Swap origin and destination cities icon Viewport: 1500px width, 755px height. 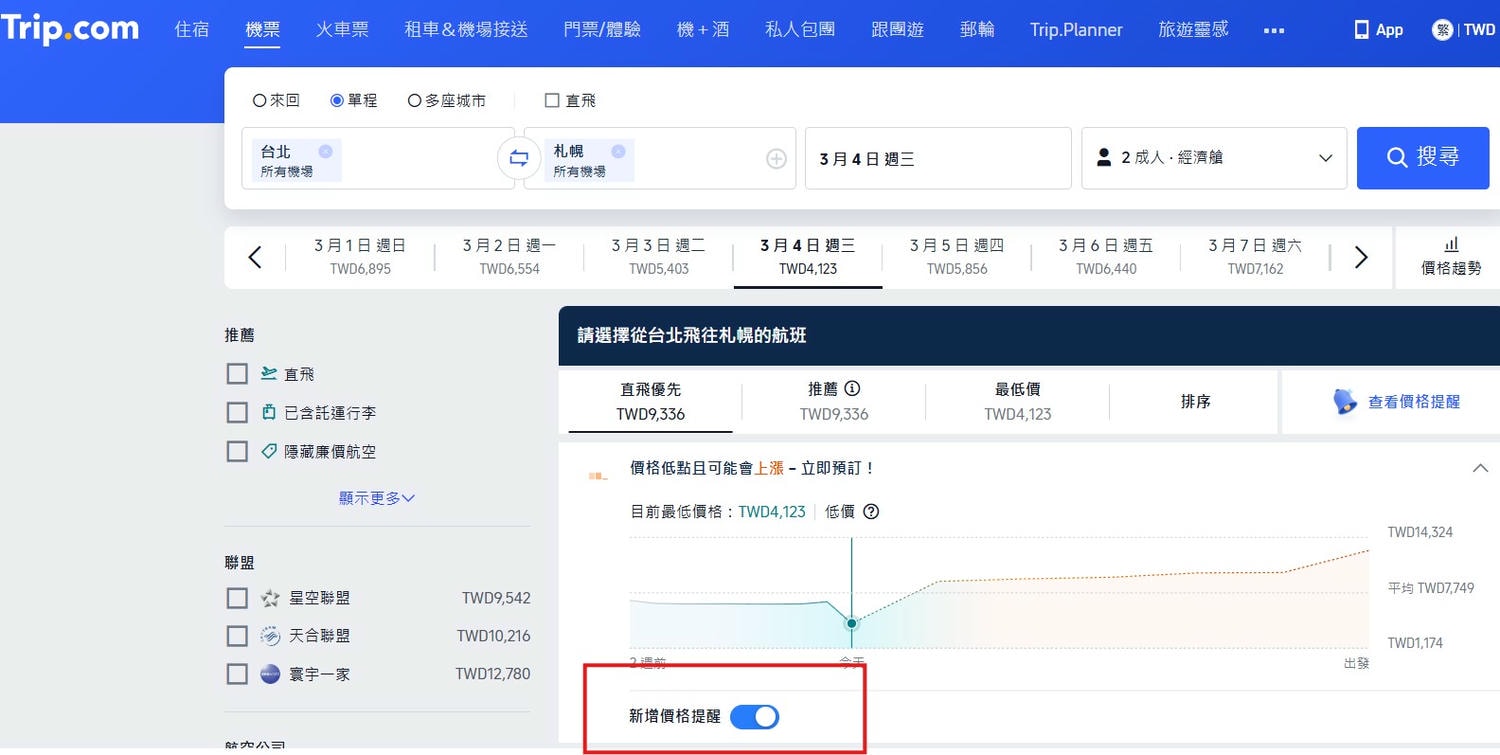click(519, 158)
